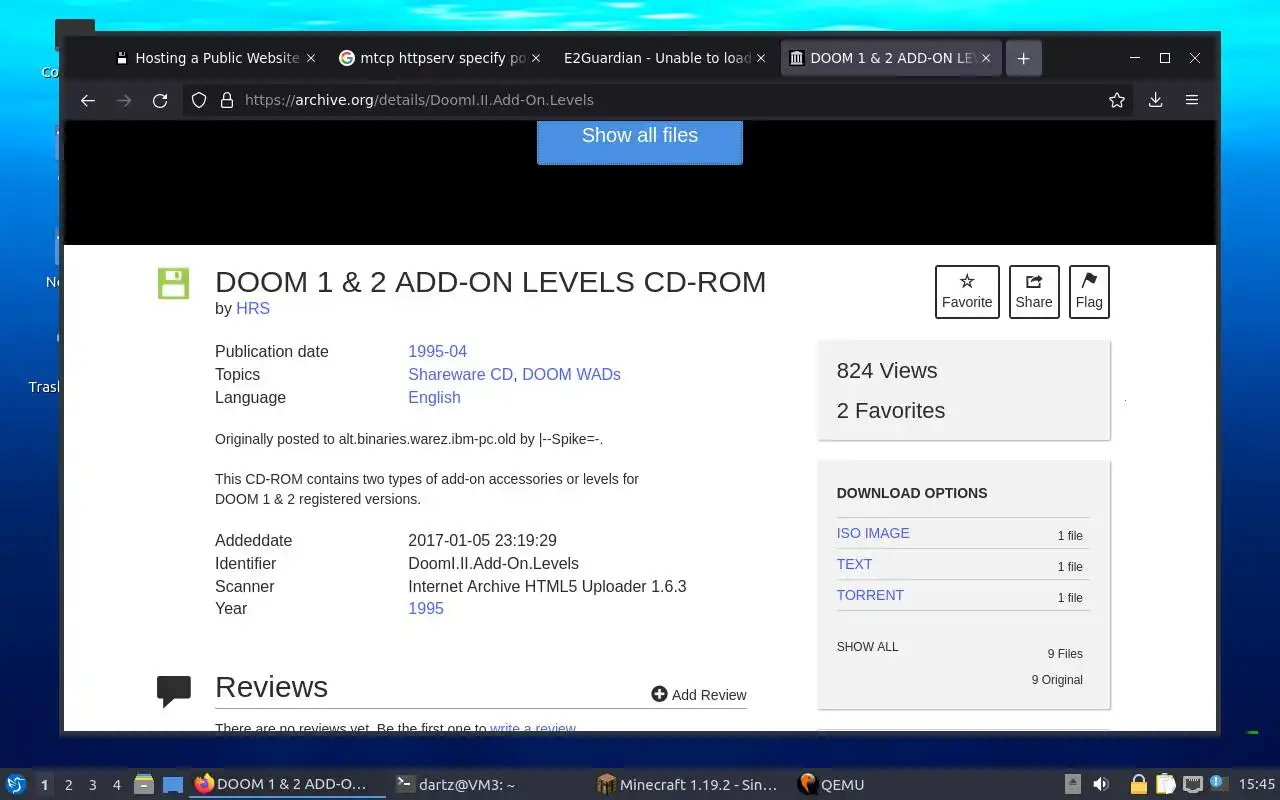Click the update notification tray icon
1280x800 pixels.
1218,784
